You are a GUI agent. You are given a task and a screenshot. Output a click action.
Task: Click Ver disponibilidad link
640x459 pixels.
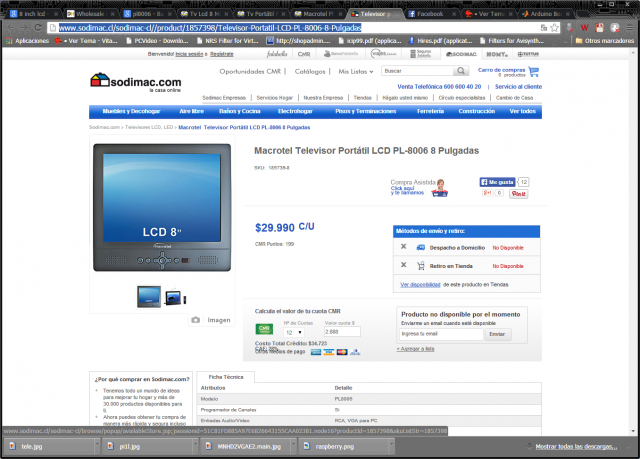[420, 284]
